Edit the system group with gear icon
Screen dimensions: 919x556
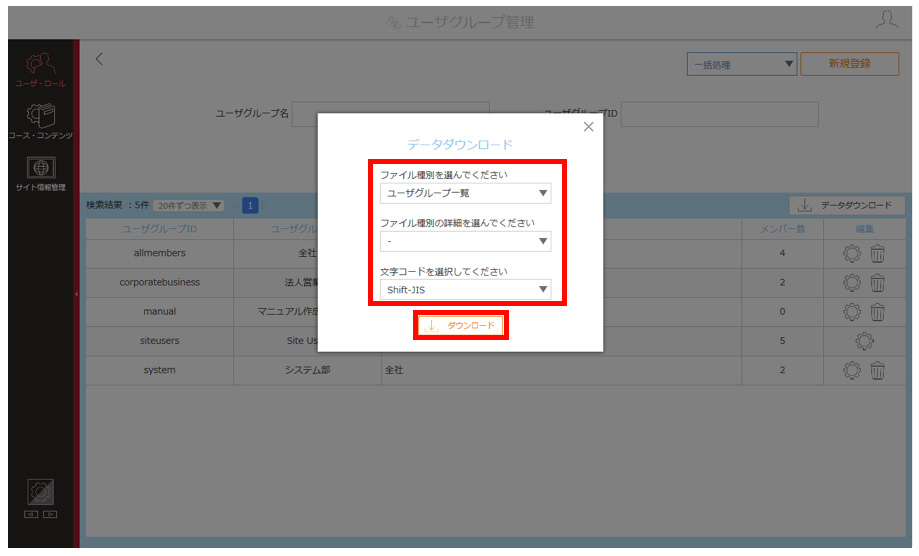pos(852,370)
